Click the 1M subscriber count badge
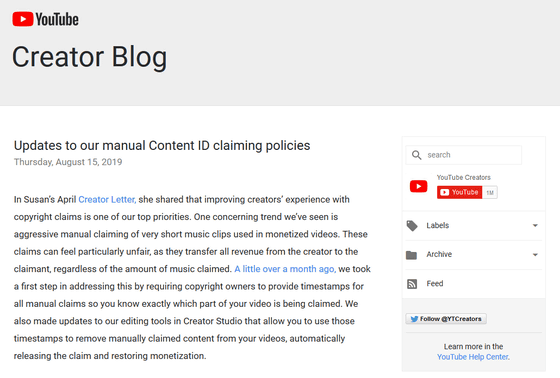The width and height of the screenshot is (560, 378). (490, 193)
